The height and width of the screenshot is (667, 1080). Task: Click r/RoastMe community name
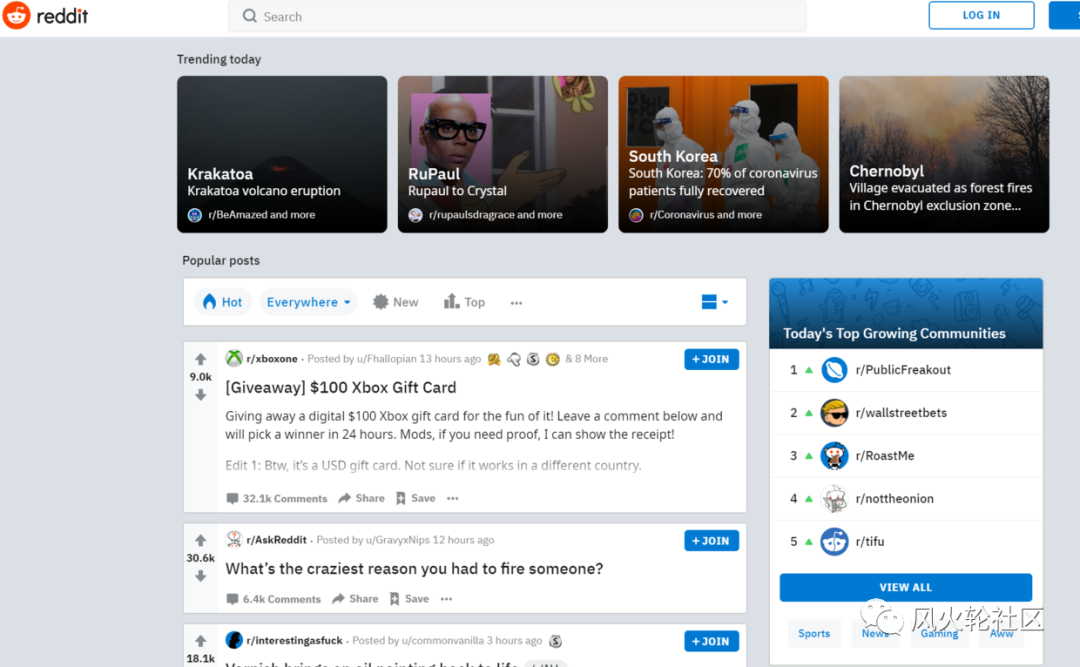(885, 455)
